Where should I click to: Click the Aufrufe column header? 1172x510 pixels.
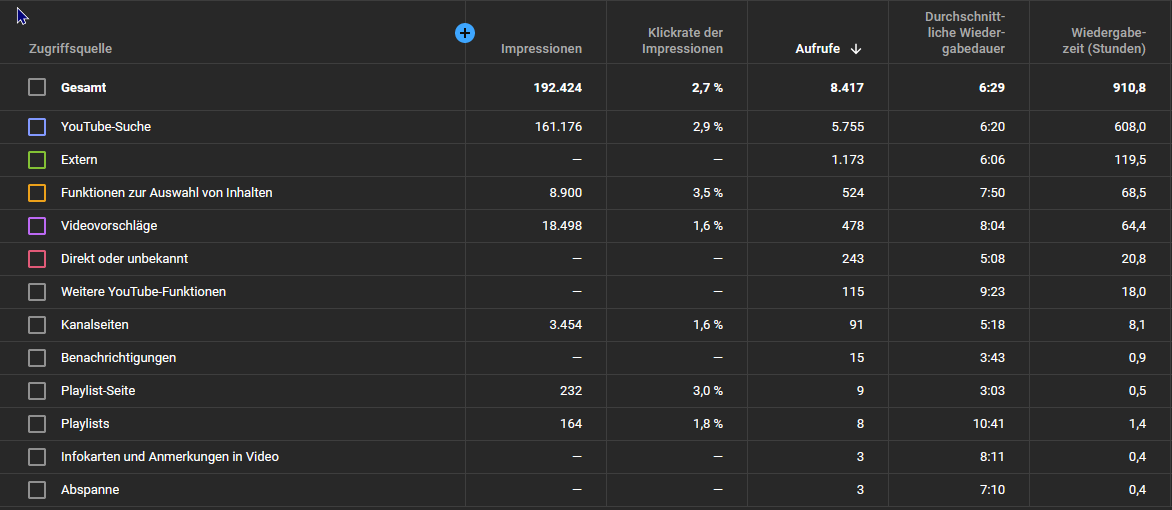[817, 49]
